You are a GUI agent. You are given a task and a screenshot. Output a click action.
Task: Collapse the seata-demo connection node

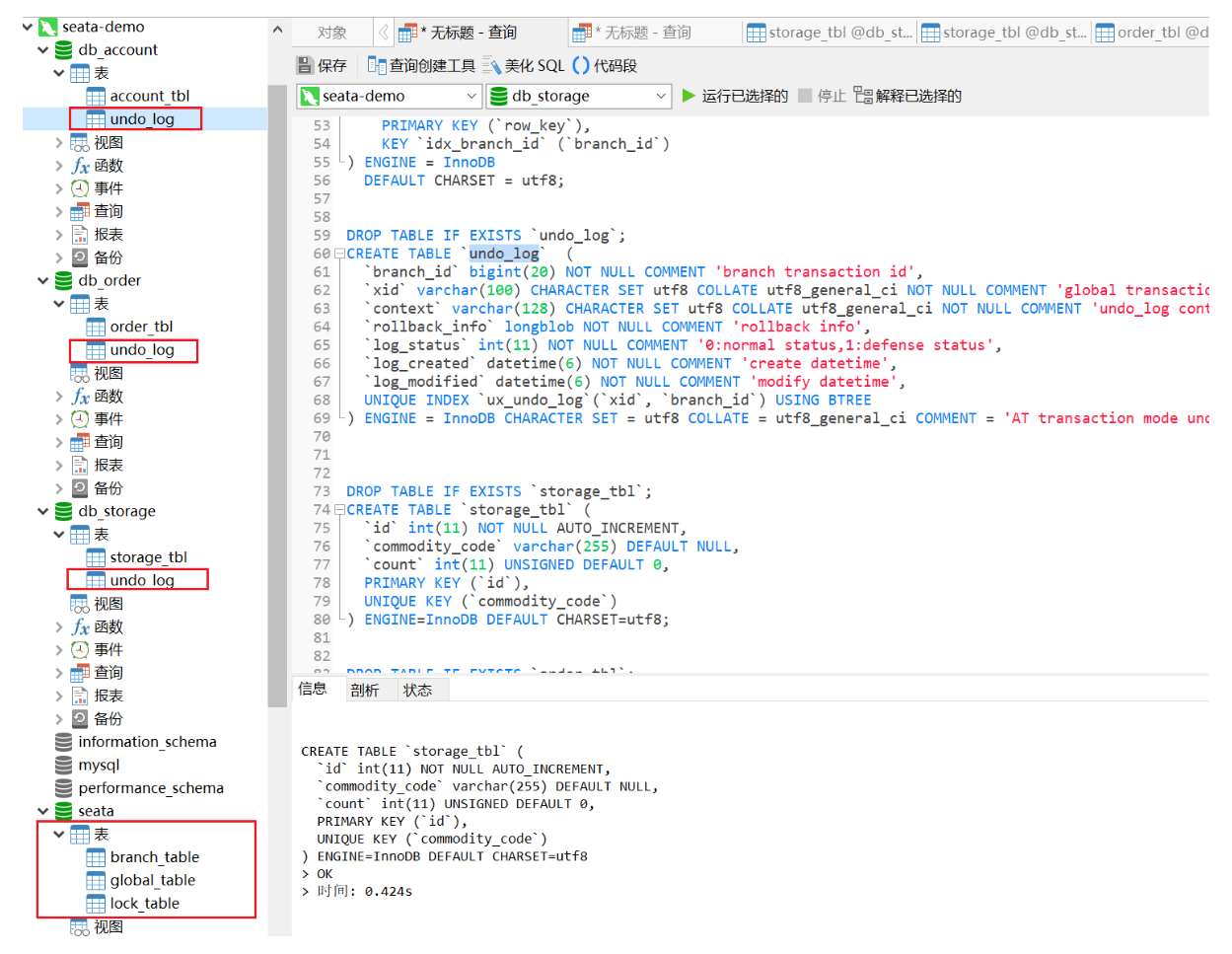coord(27,27)
